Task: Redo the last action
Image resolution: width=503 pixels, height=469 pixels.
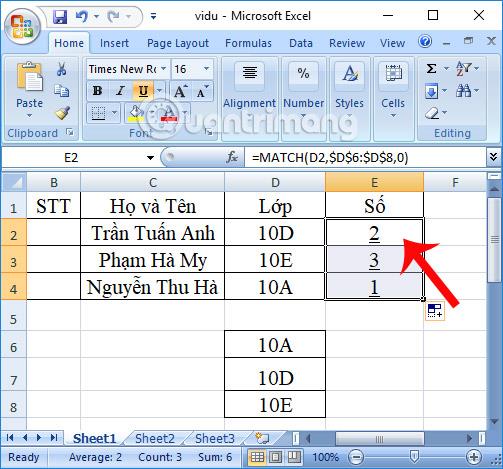Action: tap(114, 16)
